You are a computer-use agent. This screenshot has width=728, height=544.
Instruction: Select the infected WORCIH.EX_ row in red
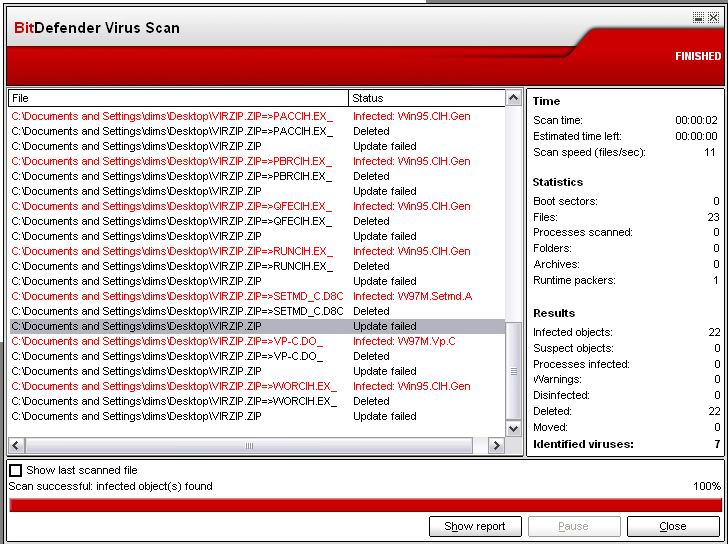257,386
